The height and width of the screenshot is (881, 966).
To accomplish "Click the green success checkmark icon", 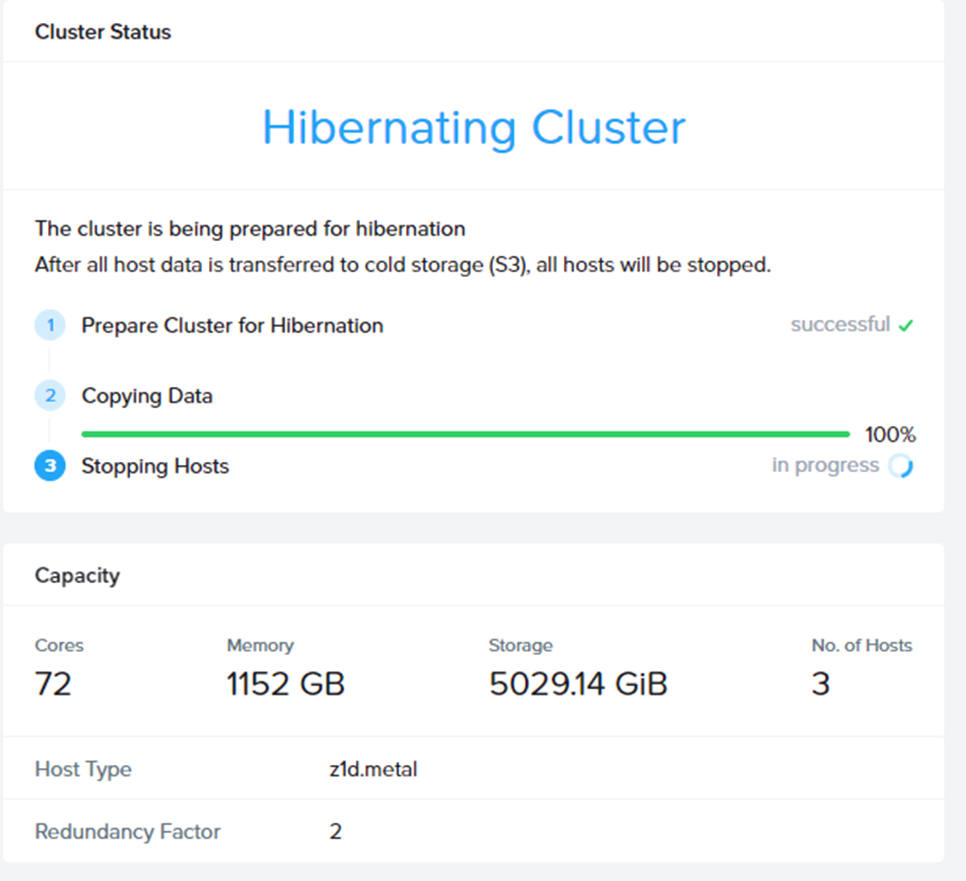I will [x=906, y=326].
